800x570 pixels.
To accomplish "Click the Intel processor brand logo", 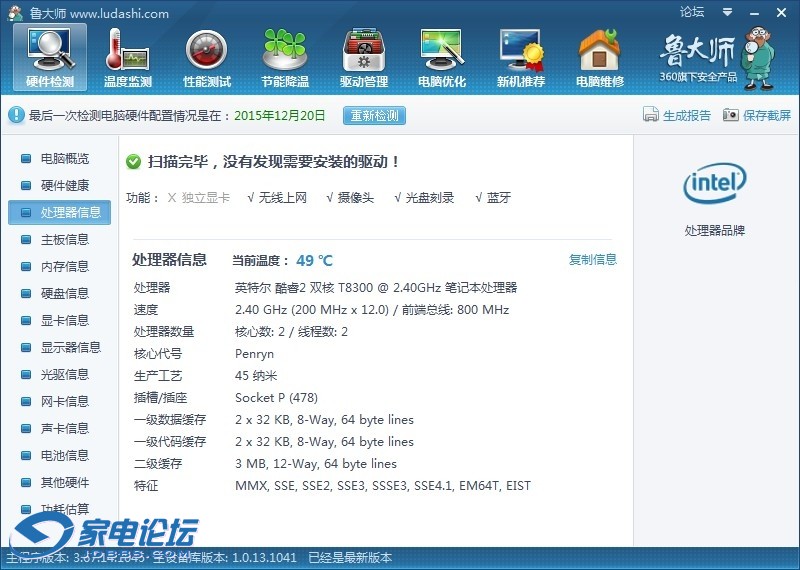I will pyautogui.click(x=714, y=183).
